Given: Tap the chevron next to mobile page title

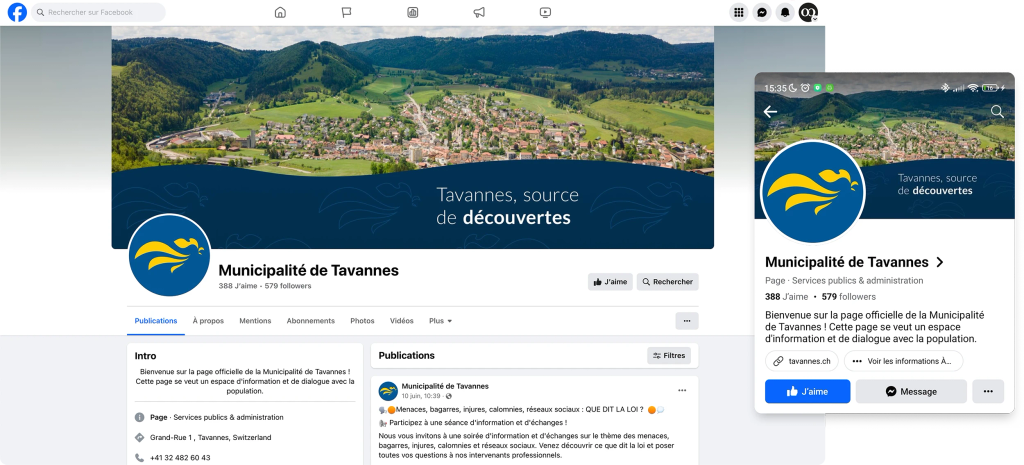Looking at the screenshot, I should tap(940, 263).
